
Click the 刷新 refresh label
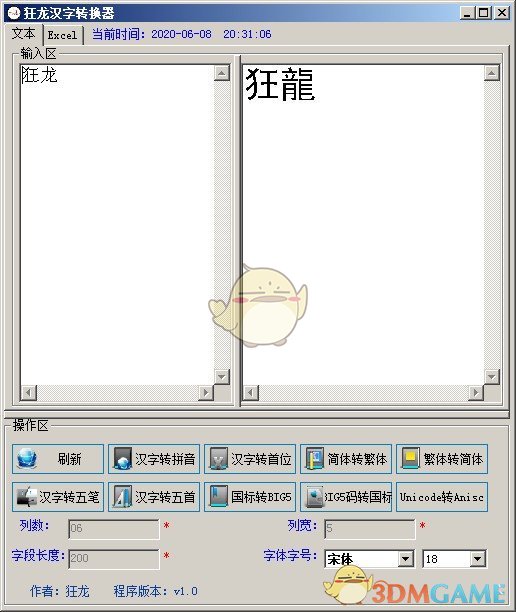(69, 459)
